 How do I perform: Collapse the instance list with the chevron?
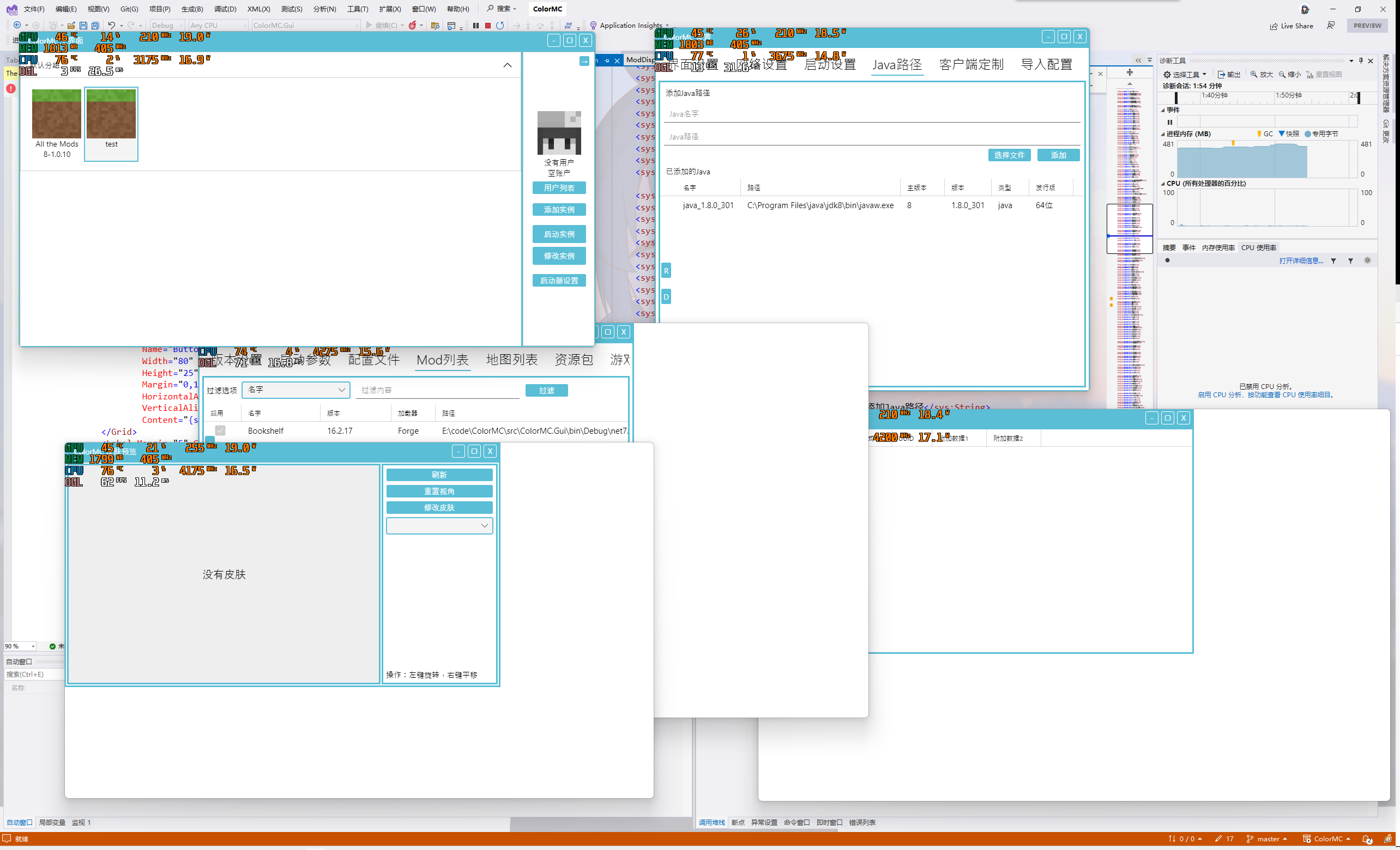click(507, 65)
